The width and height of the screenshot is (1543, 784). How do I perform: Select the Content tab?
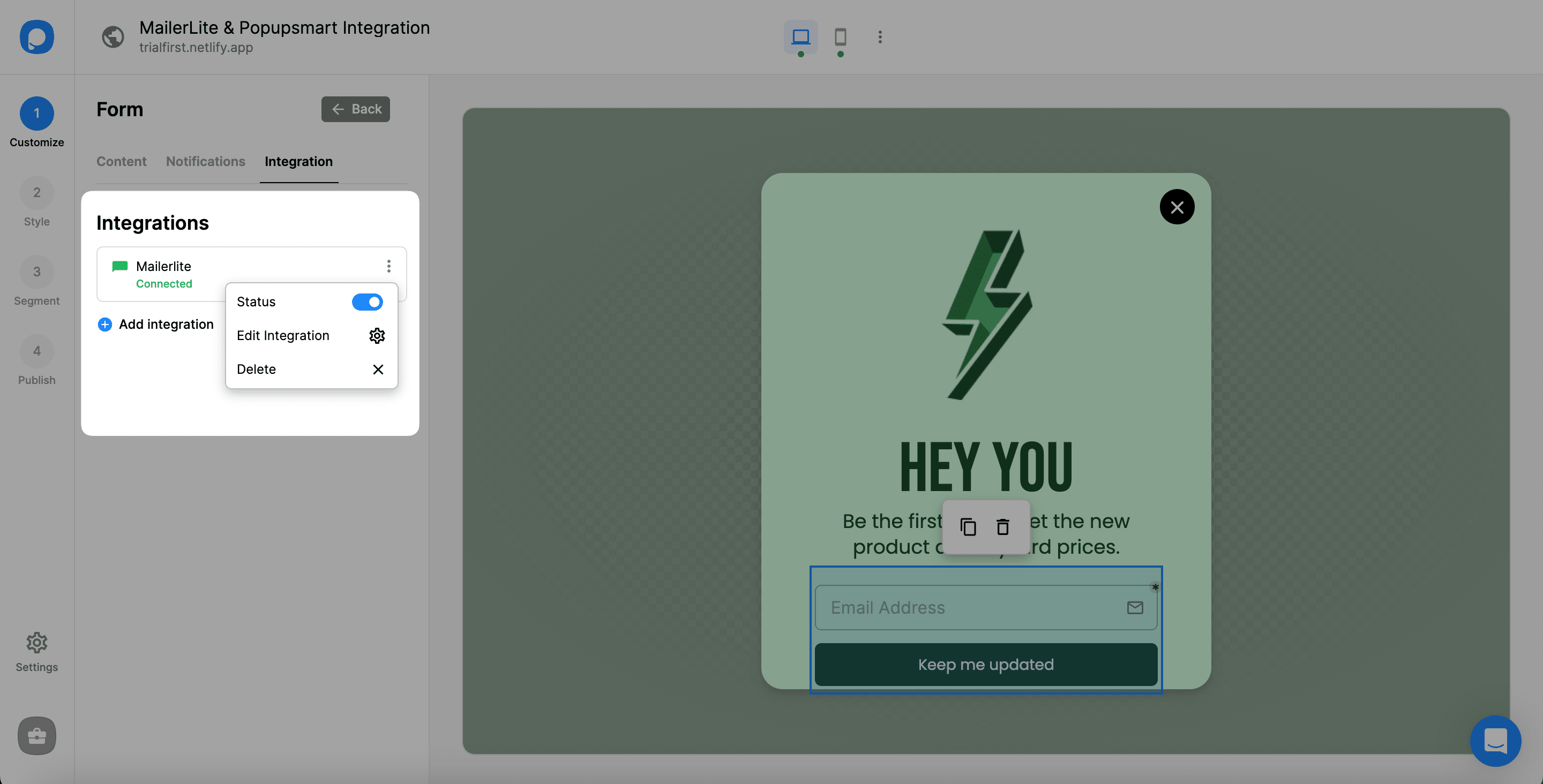pyautogui.click(x=121, y=161)
